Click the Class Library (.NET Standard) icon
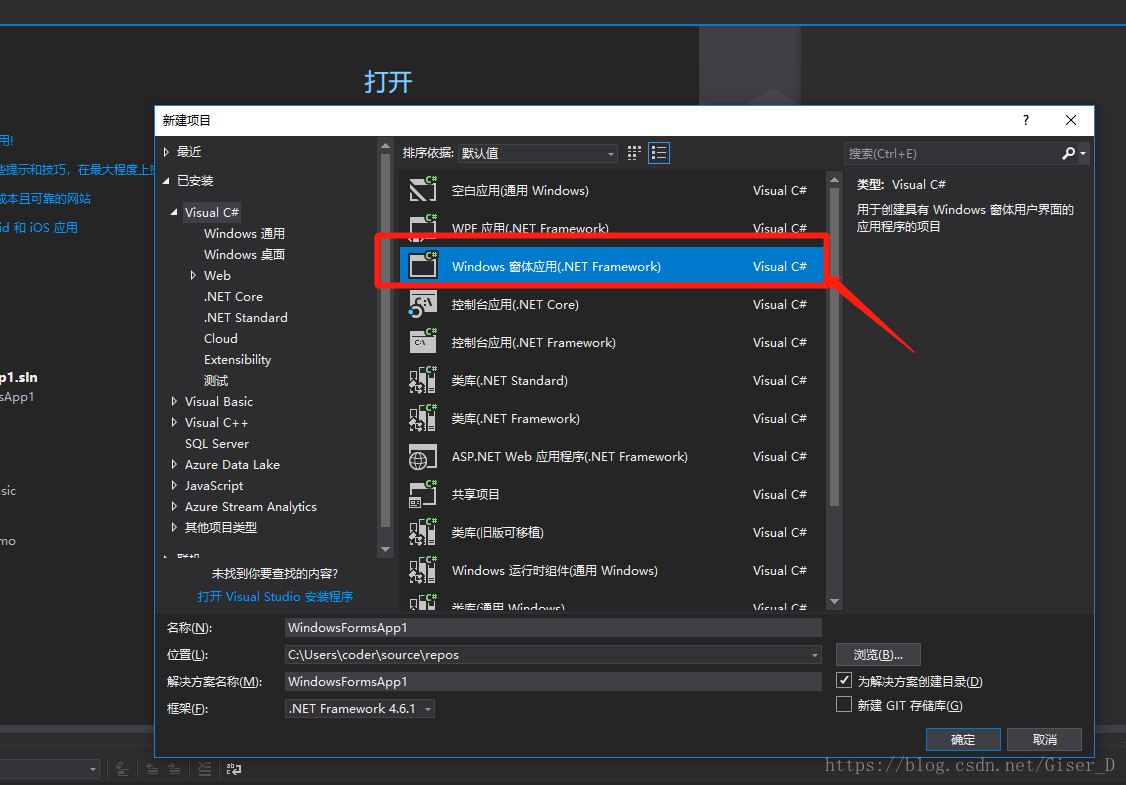Image resolution: width=1126 pixels, height=785 pixels. tap(423, 380)
